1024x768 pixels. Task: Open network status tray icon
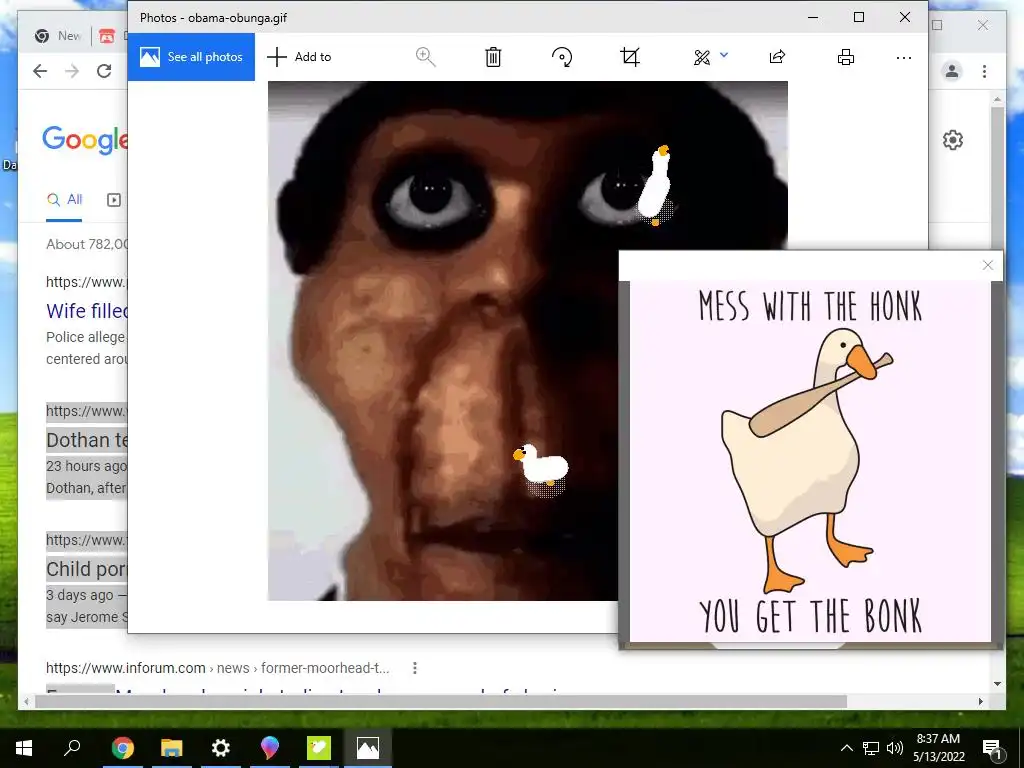coord(871,748)
